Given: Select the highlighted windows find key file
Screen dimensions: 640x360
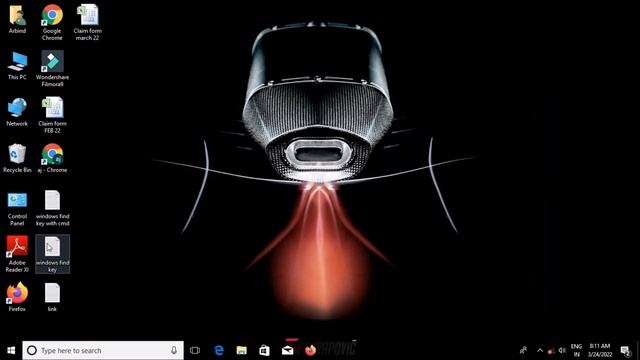Looking at the screenshot, I should (x=52, y=254).
